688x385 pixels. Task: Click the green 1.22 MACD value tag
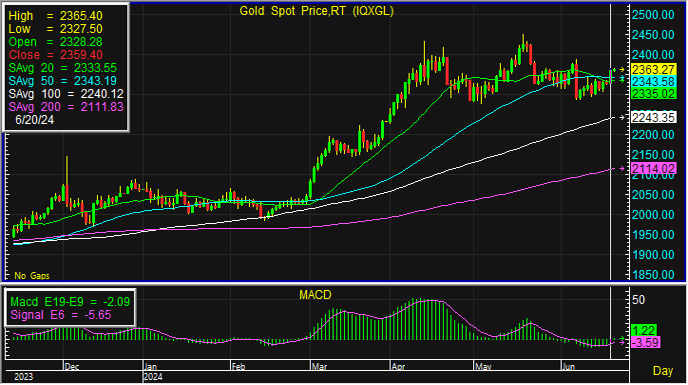point(644,331)
